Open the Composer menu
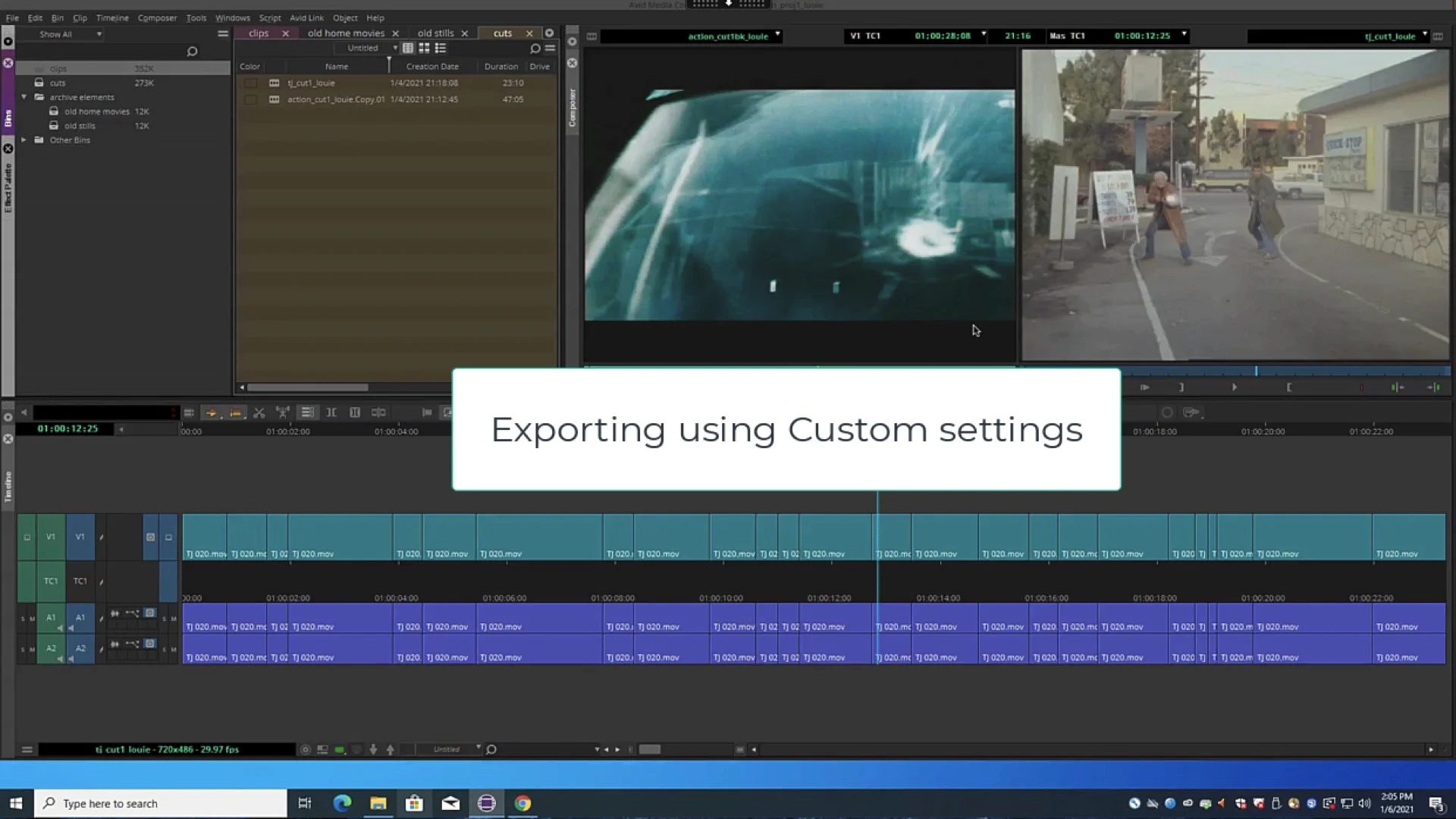Viewport: 1456px width, 819px height. (157, 17)
